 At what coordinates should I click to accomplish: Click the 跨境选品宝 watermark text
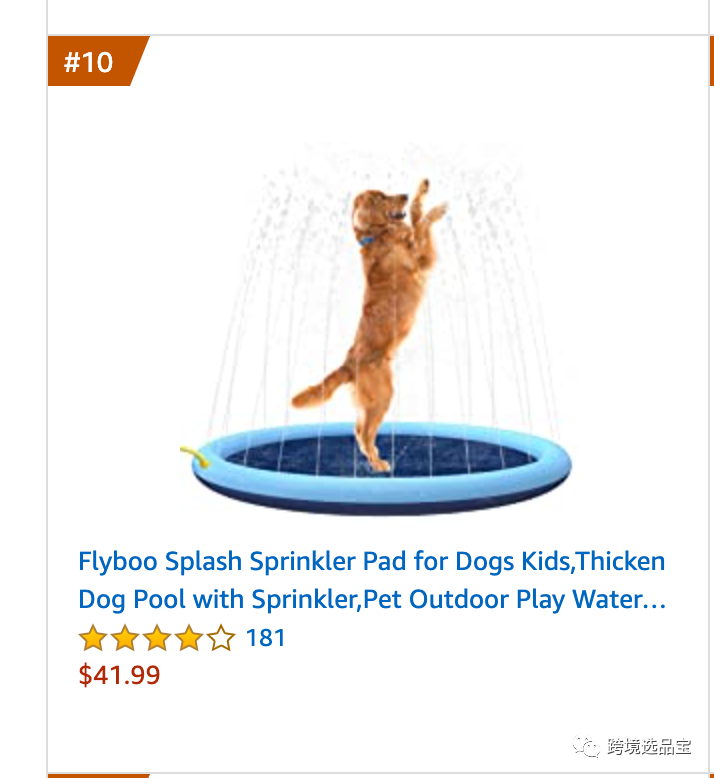pos(649,747)
